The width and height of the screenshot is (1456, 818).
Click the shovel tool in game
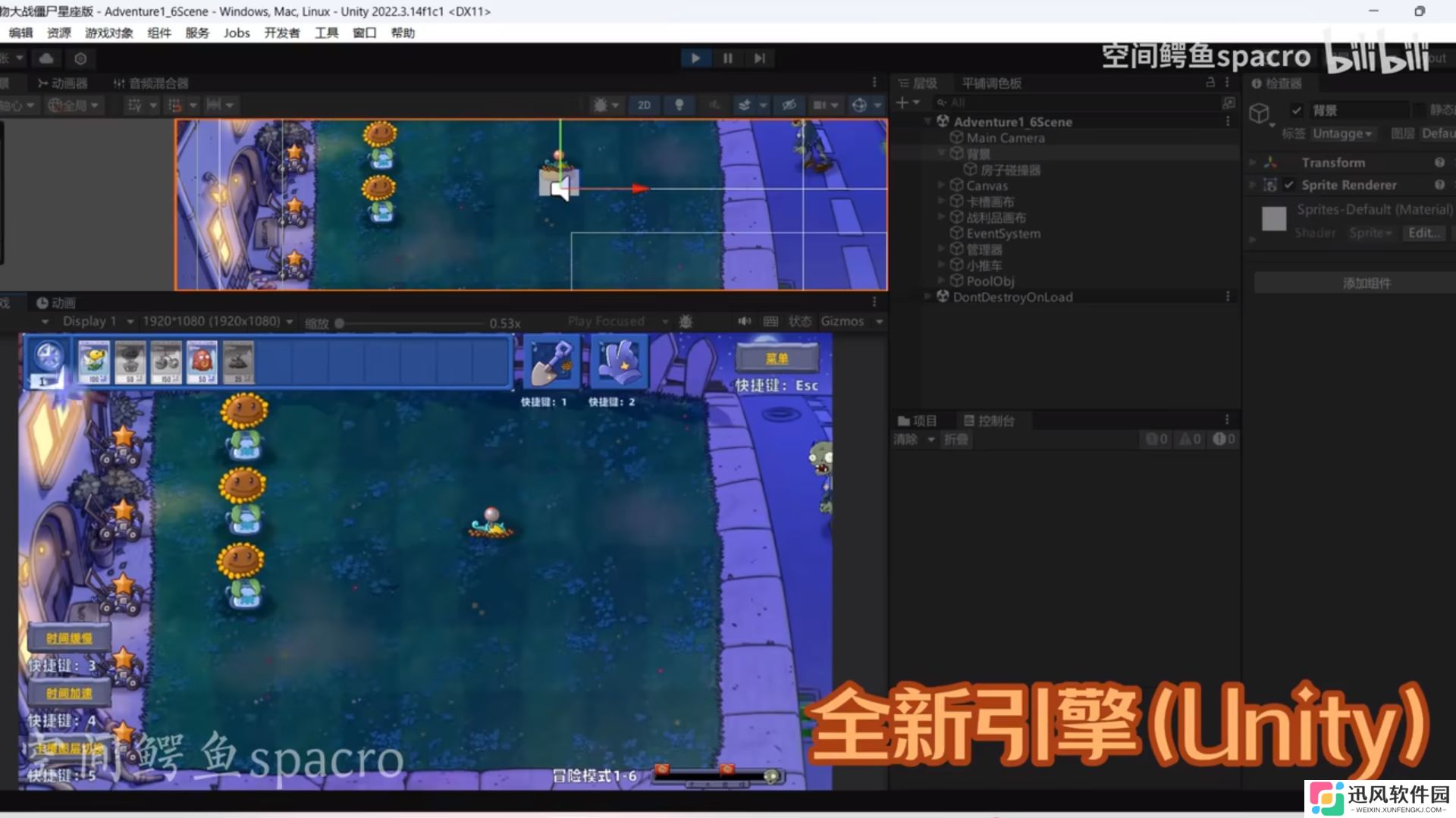pyautogui.click(x=552, y=362)
